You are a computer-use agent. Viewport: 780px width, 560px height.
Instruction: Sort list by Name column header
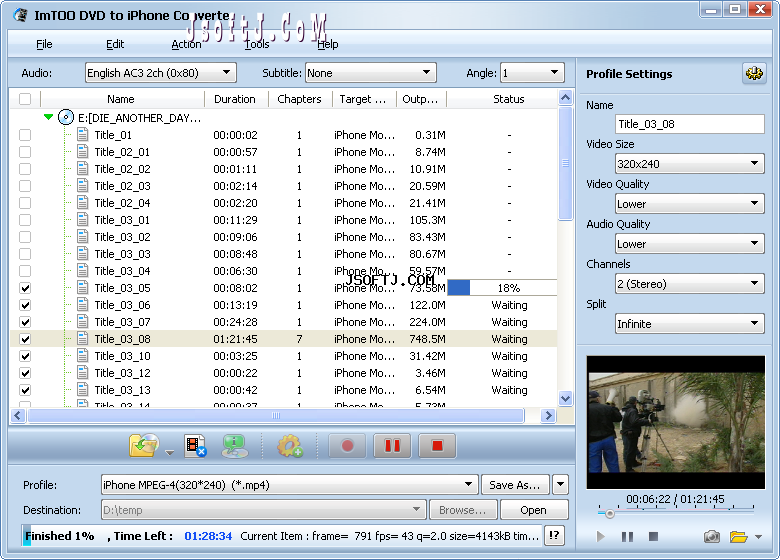pos(121,99)
